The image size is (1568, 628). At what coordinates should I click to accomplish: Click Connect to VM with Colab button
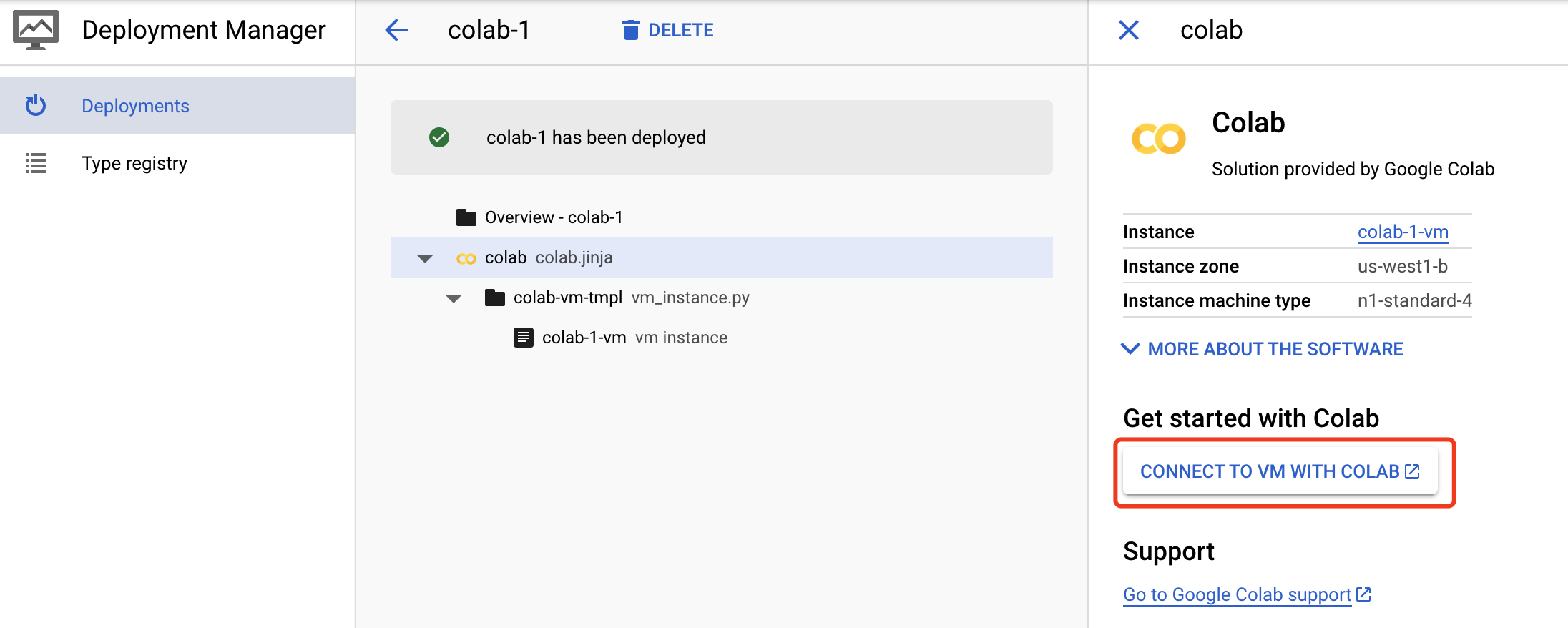tap(1279, 471)
